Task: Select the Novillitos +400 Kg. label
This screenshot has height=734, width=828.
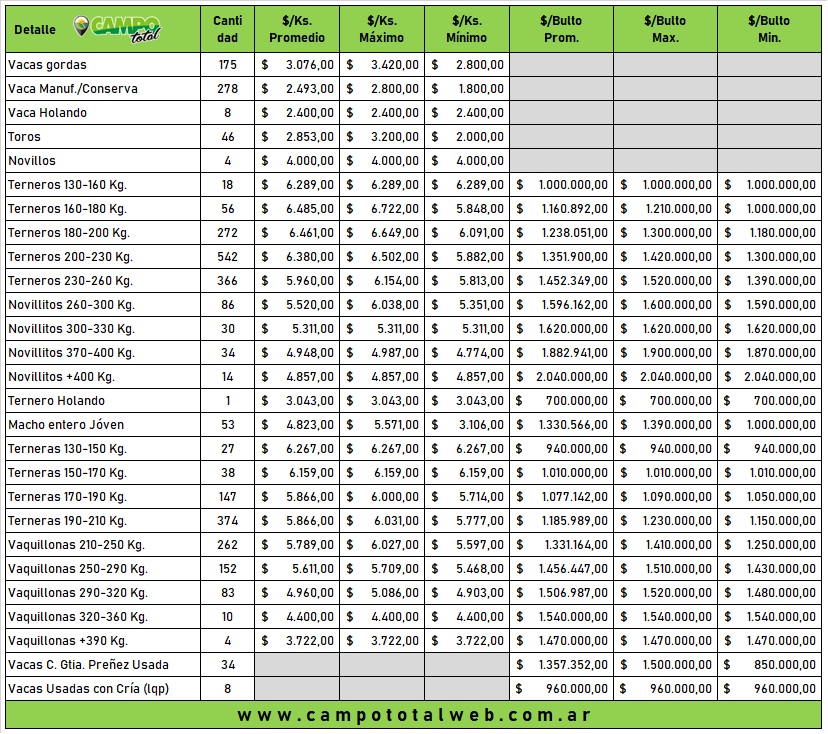Action: click(61, 377)
